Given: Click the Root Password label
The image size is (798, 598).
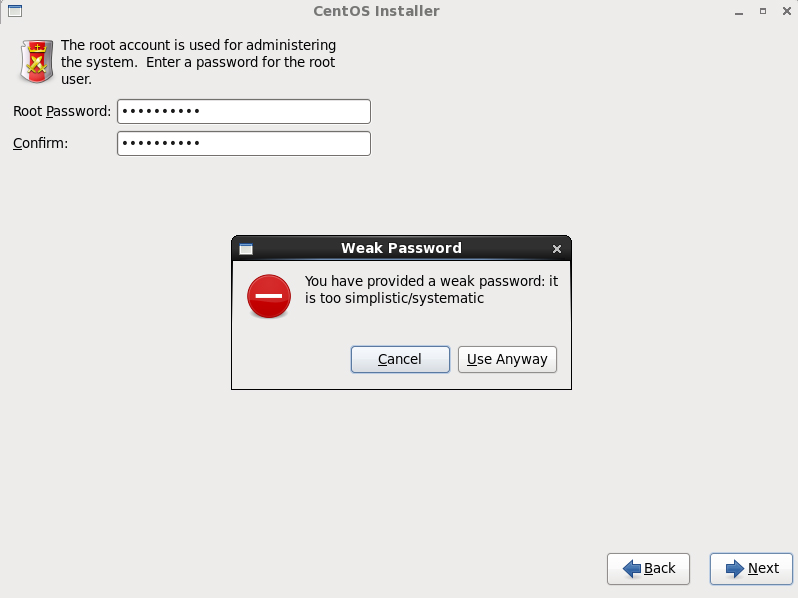Looking at the screenshot, I should click(x=62, y=111).
